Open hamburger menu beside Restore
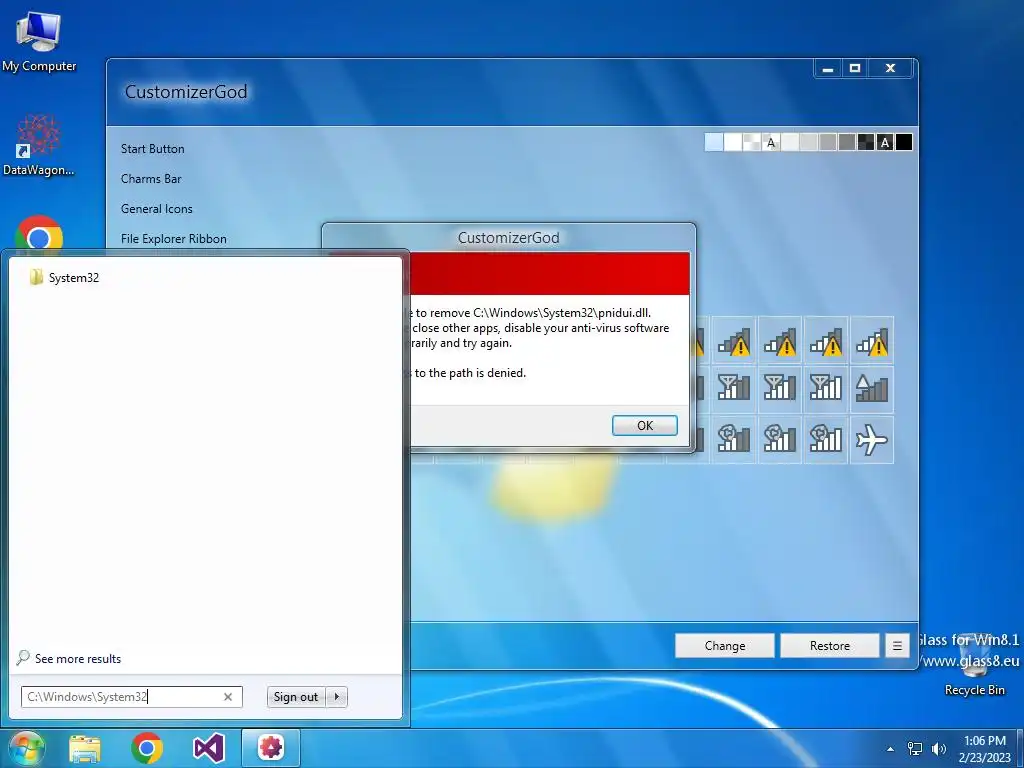 897,646
